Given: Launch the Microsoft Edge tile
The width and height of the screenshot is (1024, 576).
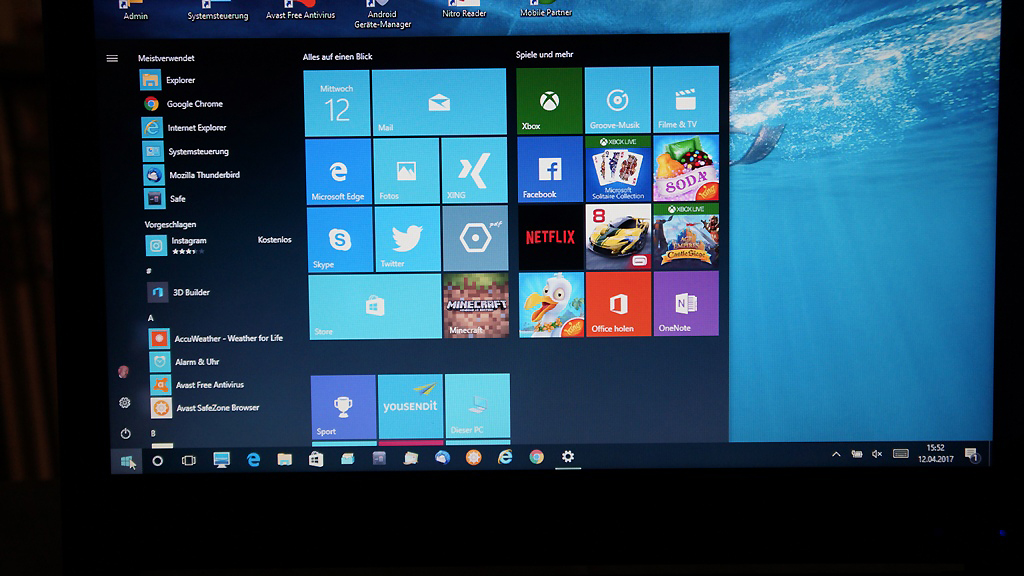Looking at the screenshot, I should tap(338, 172).
